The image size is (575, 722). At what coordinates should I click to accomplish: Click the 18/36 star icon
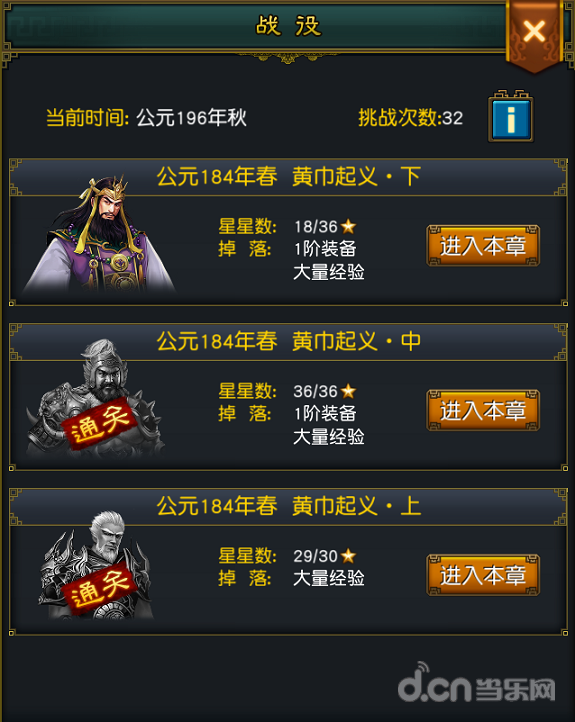tap(348, 226)
